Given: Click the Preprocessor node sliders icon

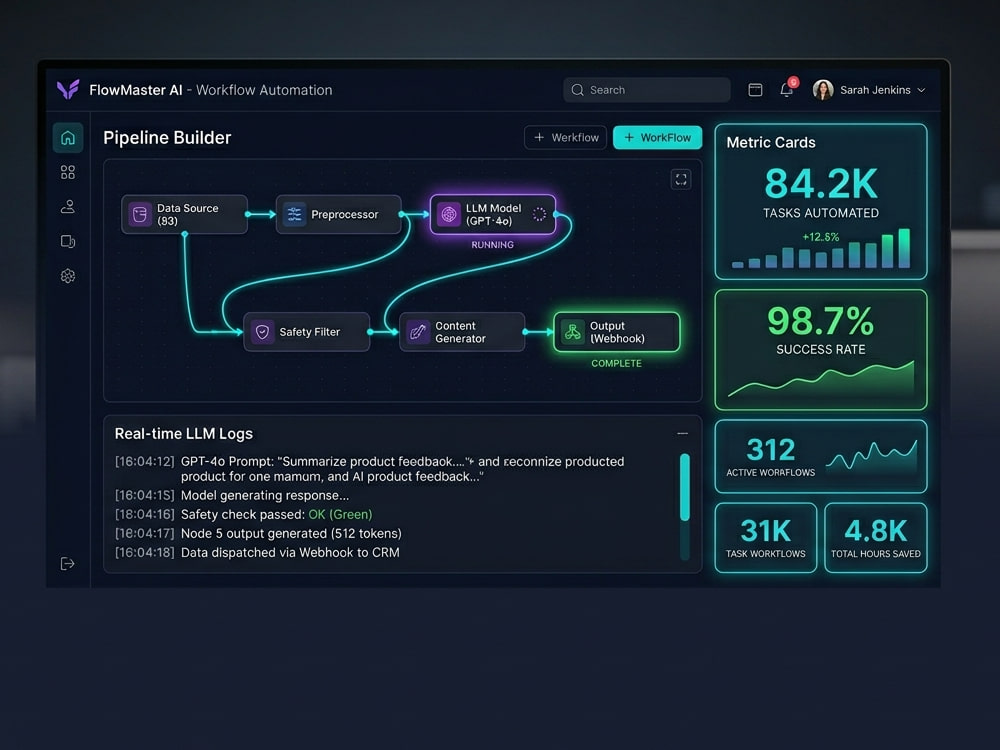Looking at the screenshot, I should 294,214.
